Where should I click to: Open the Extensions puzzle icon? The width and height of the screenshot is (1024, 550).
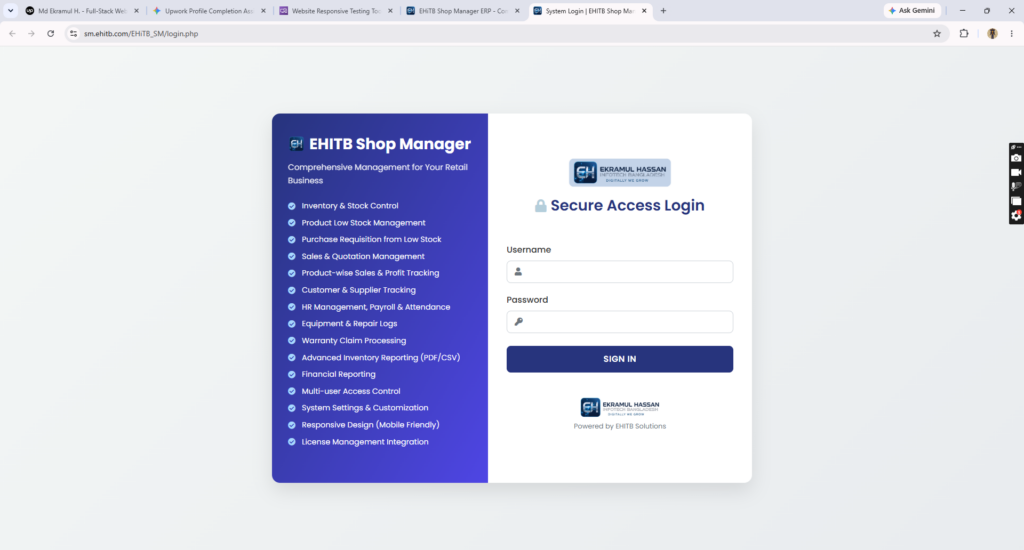(x=964, y=33)
